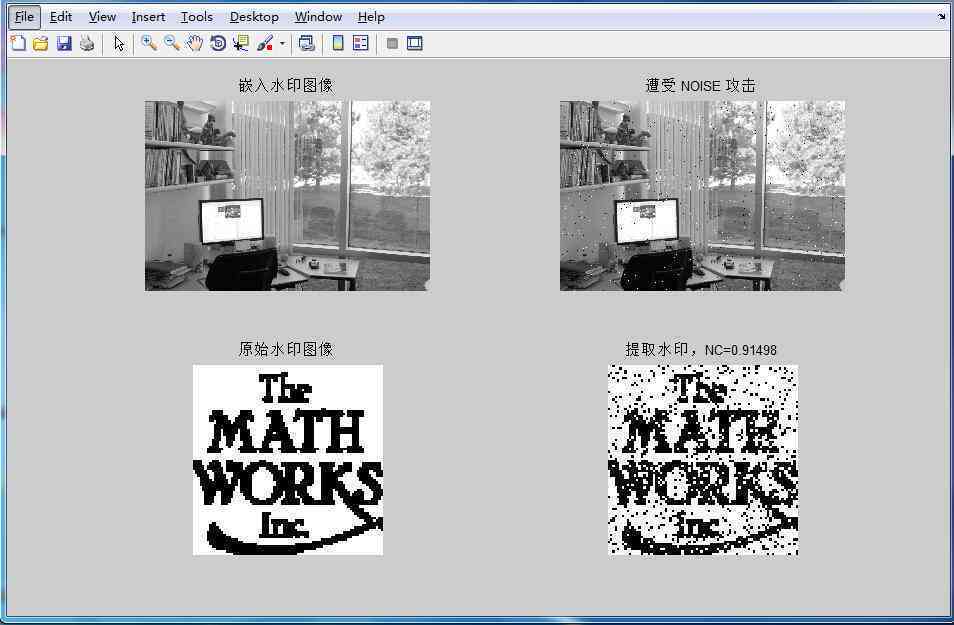Click the title text 遭受 NOISE 攻击
This screenshot has height=625, width=954.
tap(700, 86)
